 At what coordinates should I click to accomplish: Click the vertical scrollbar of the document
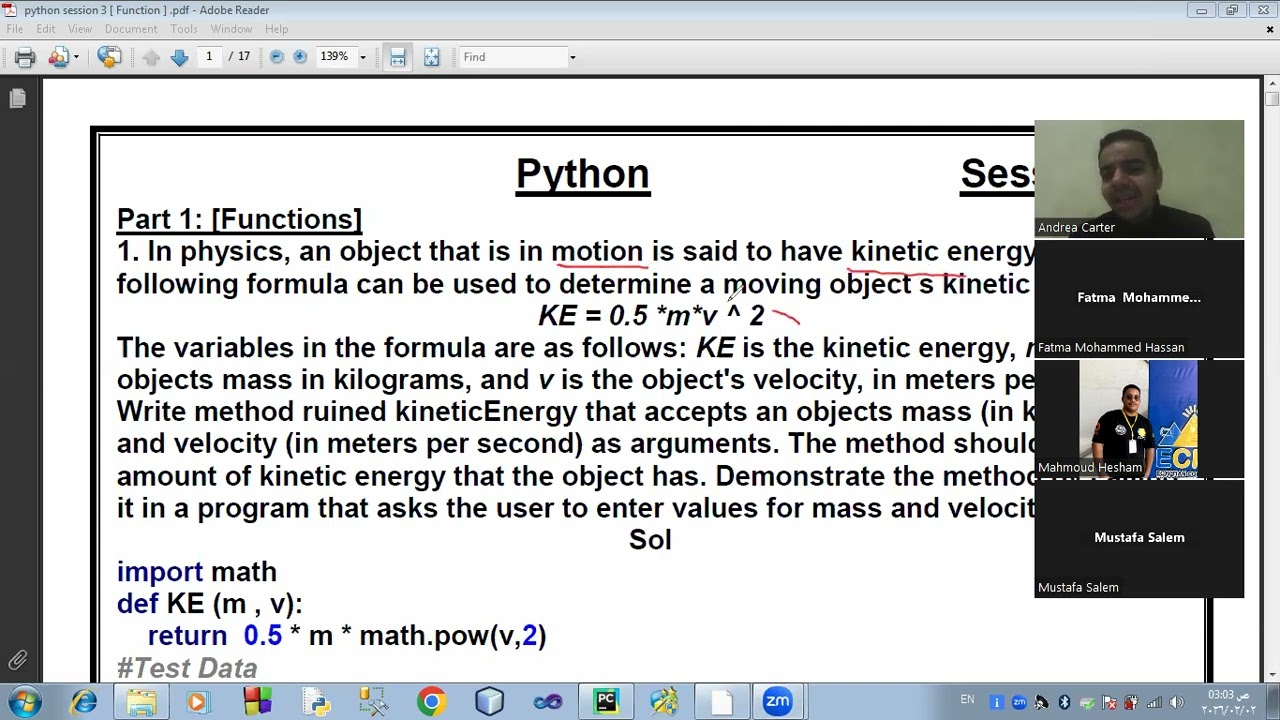[x=1271, y=380]
